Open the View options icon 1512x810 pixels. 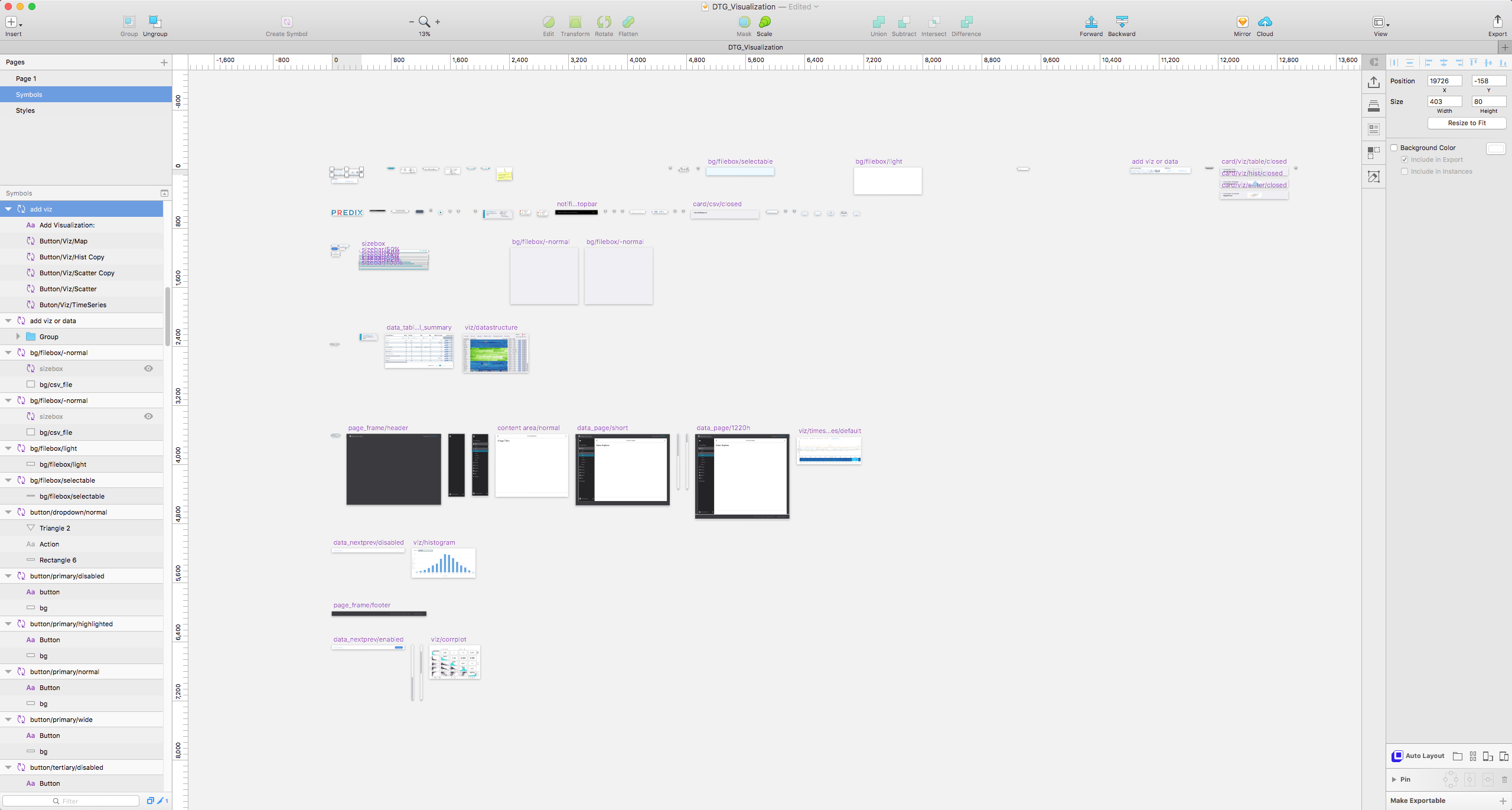pos(1380,22)
